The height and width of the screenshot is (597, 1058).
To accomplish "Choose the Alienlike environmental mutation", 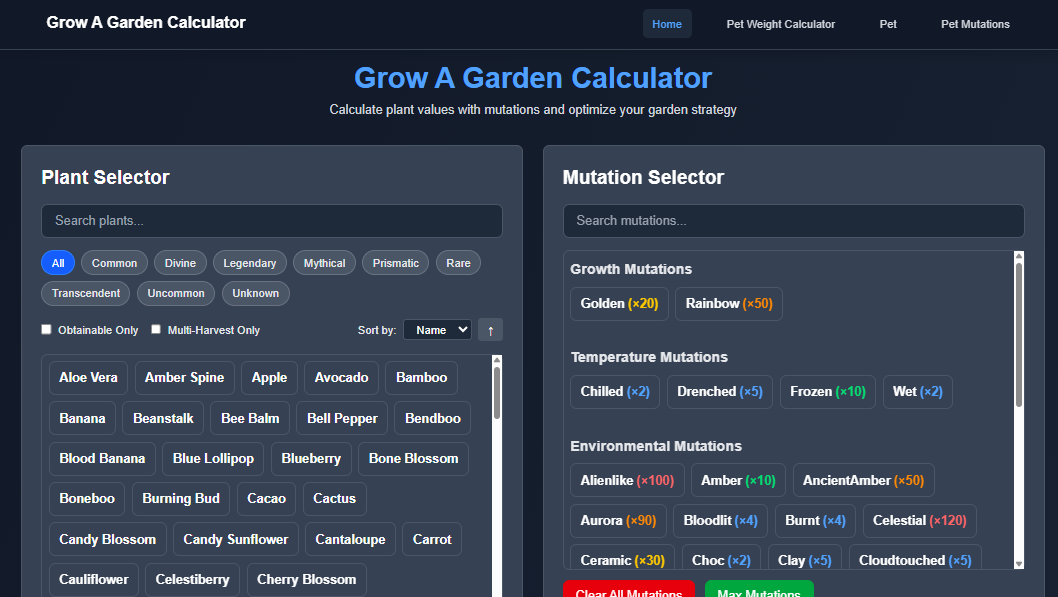I will point(626,480).
